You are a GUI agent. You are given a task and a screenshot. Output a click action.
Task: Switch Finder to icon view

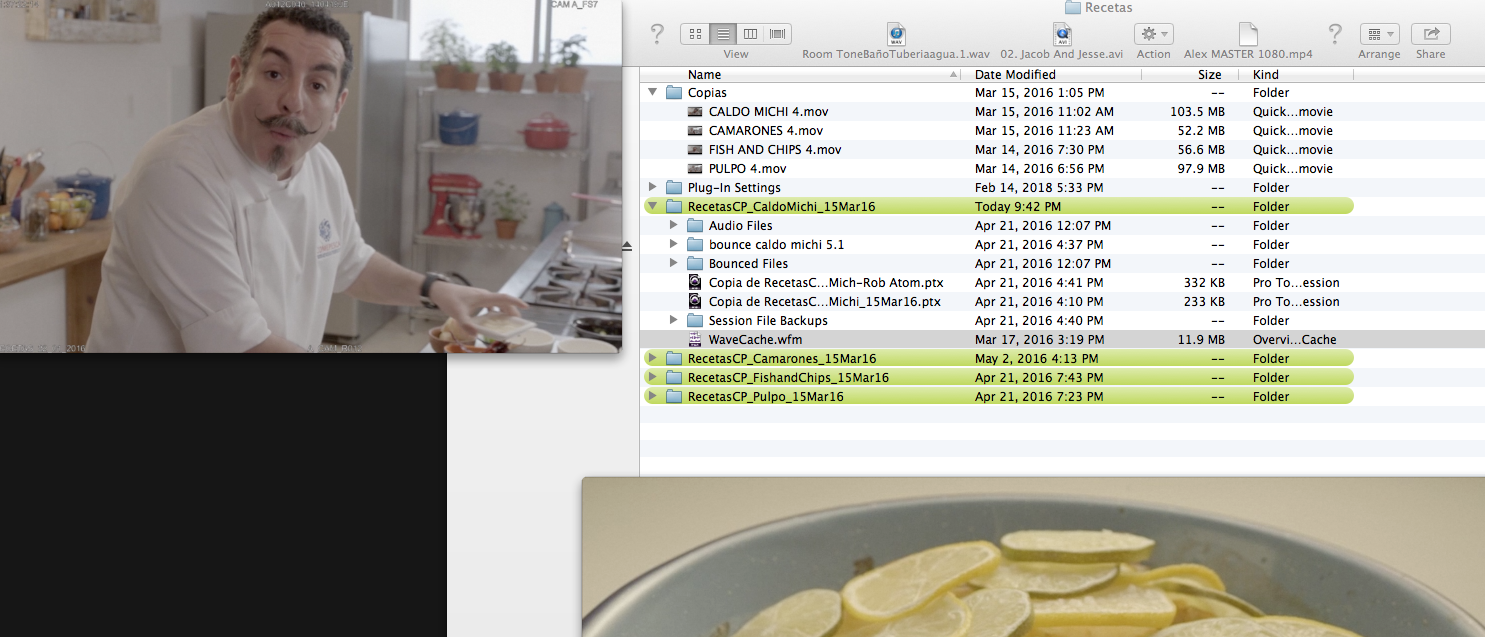[695, 34]
